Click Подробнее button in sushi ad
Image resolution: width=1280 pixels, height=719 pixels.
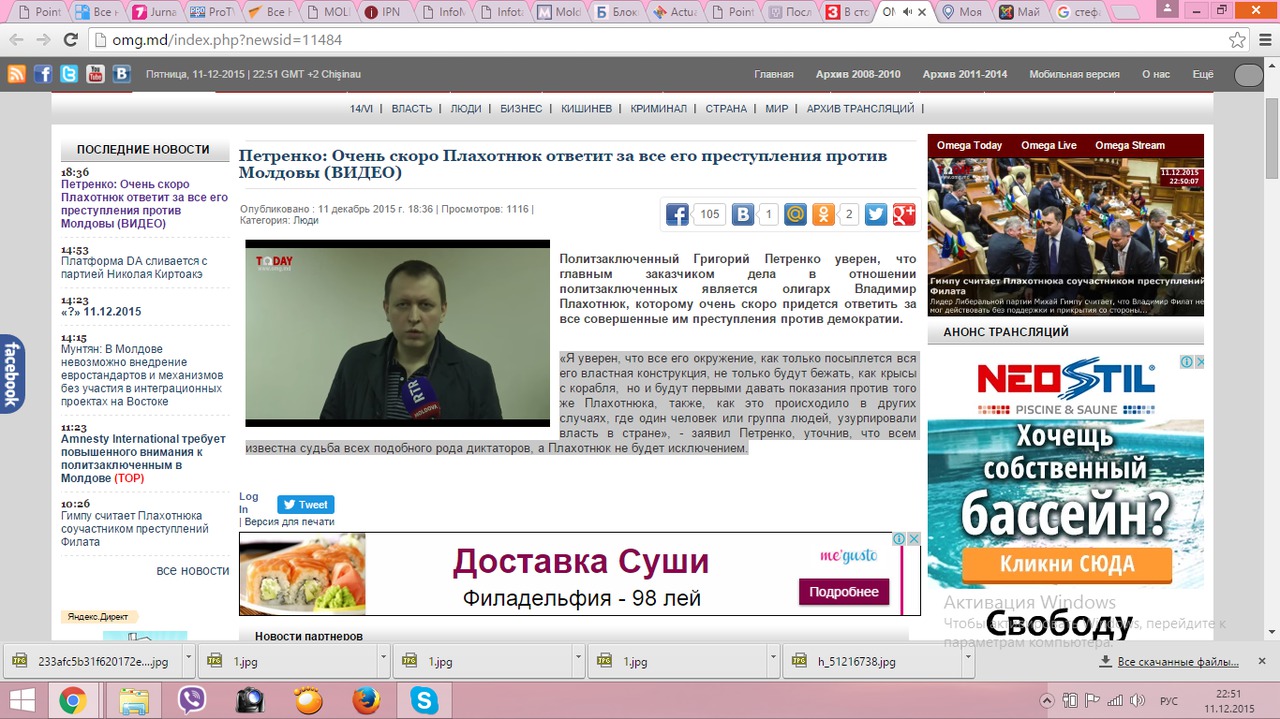(x=844, y=591)
